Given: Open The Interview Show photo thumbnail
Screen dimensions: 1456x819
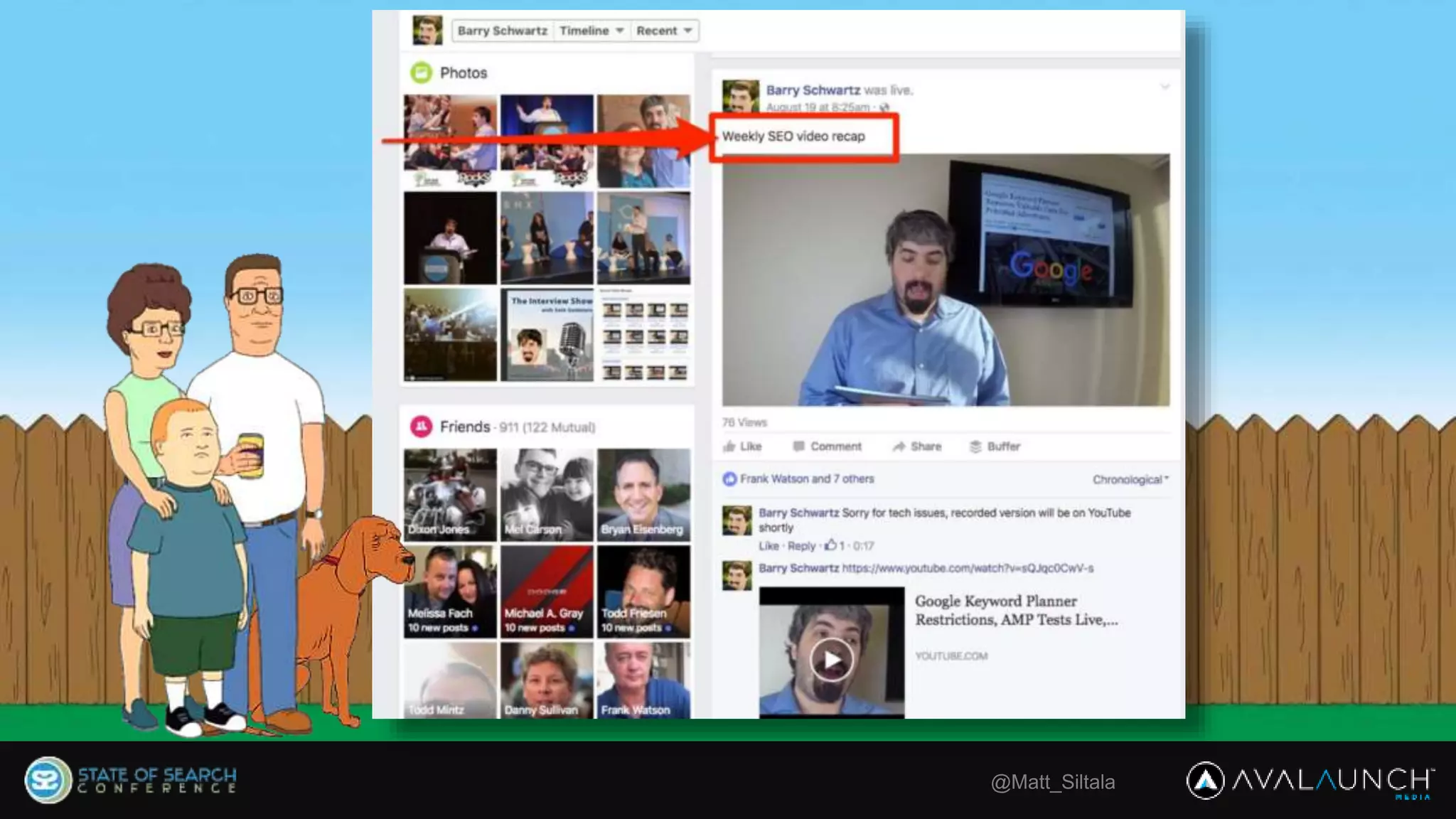Looking at the screenshot, I should [x=547, y=334].
